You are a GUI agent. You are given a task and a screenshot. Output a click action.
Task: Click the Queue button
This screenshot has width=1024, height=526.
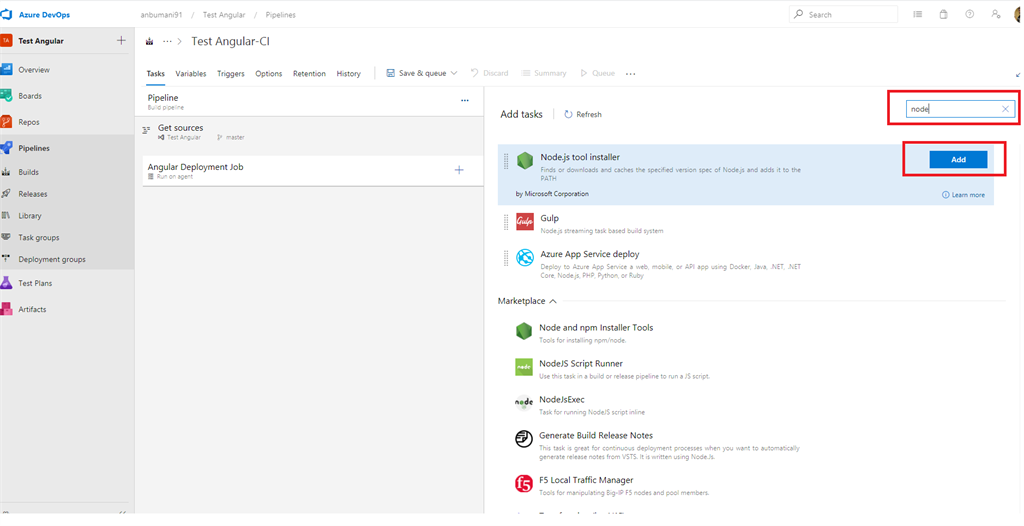tap(597, 73)
